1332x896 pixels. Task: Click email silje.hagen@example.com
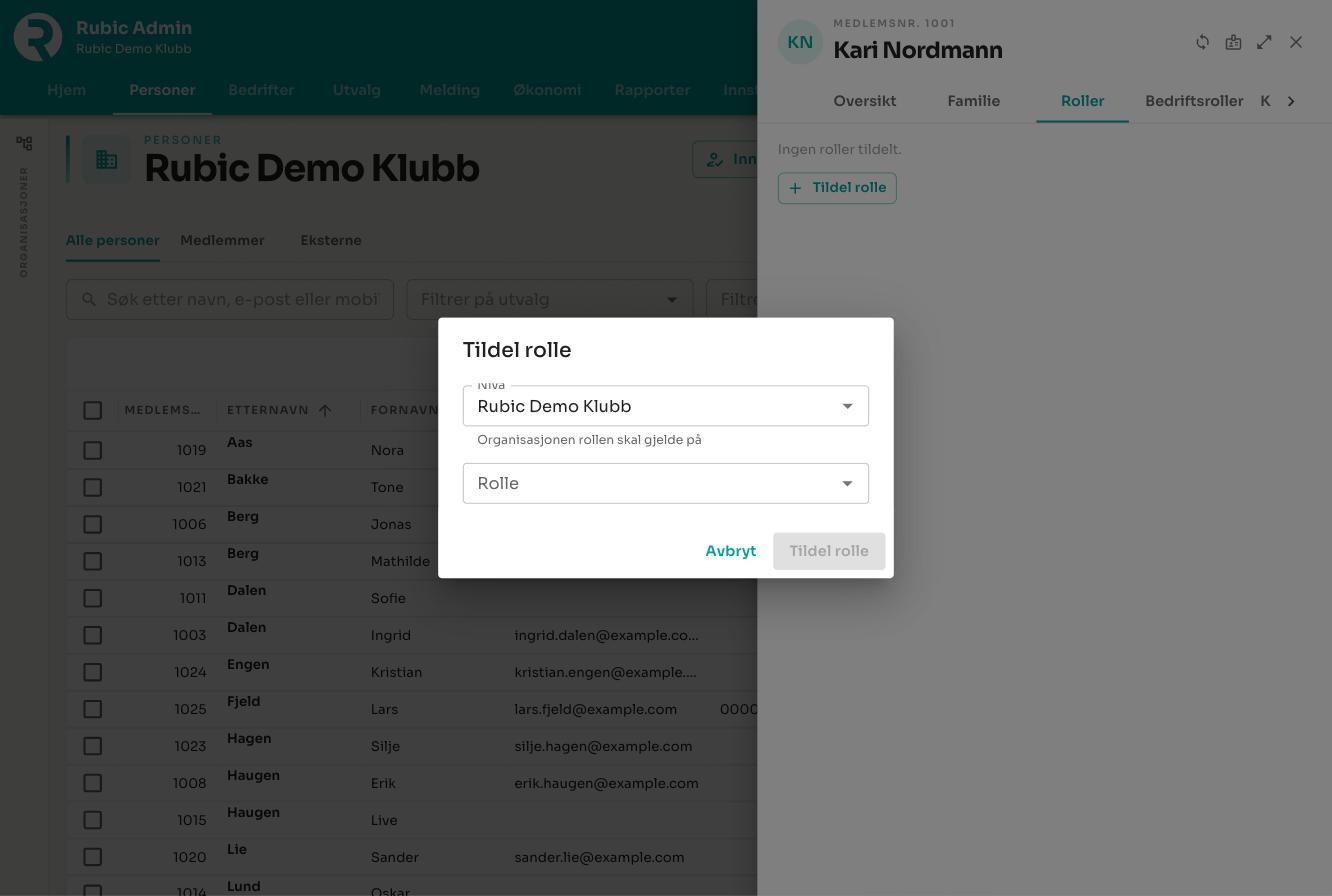coord(603,746)
